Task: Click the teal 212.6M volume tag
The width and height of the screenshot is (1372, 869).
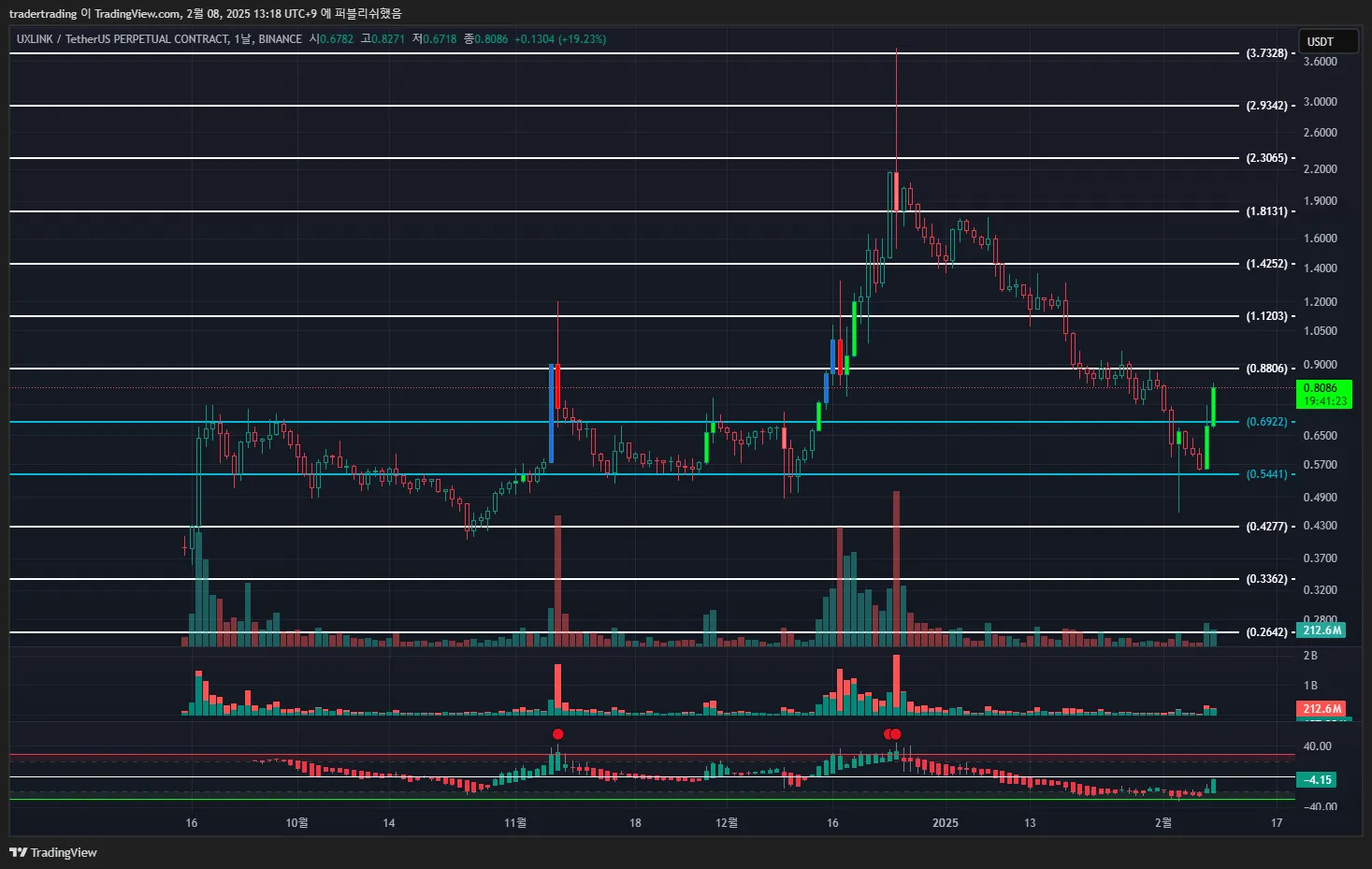Action: point(1321,630)
